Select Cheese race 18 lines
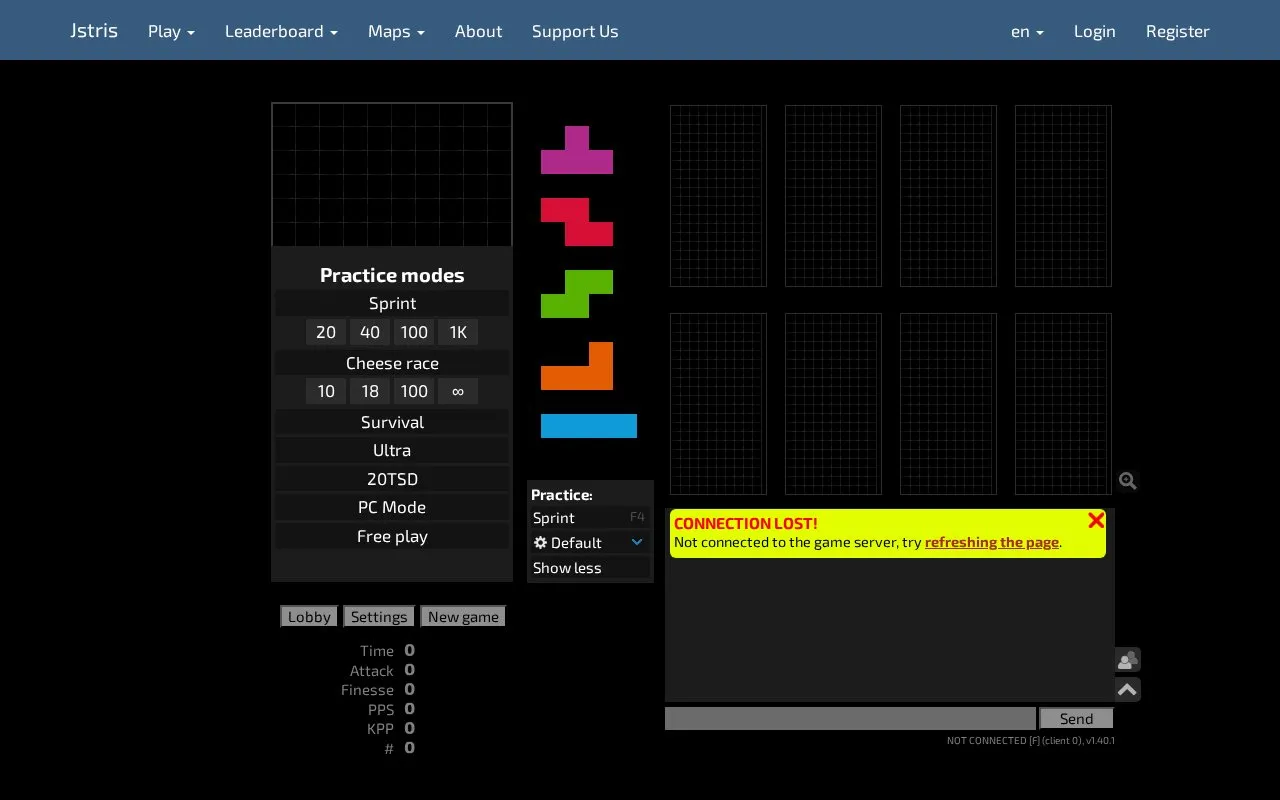The height and width of the screenshot is (800, 1280). (370, 391)
